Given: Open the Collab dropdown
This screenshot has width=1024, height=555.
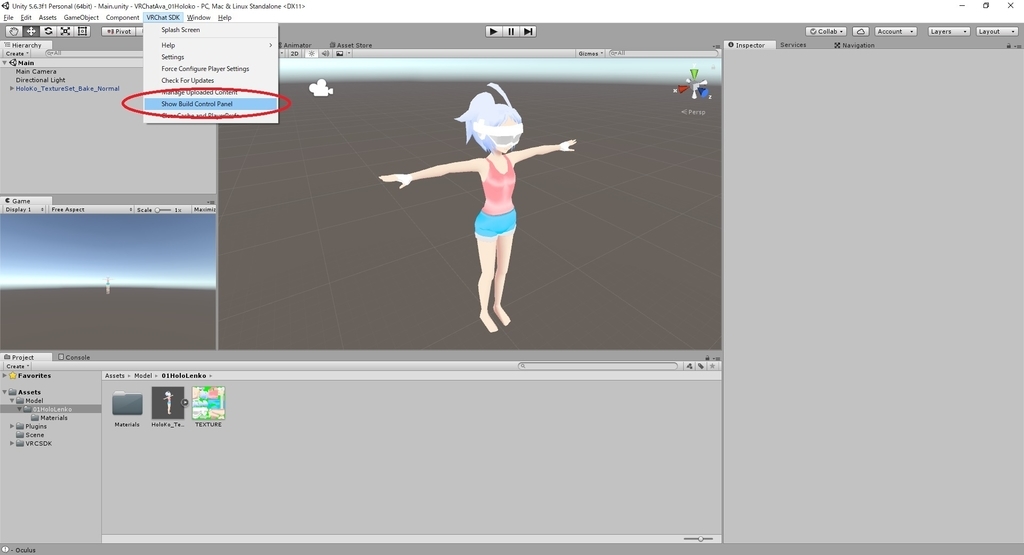Looking at the screenshot, I should tap(826, 31).
